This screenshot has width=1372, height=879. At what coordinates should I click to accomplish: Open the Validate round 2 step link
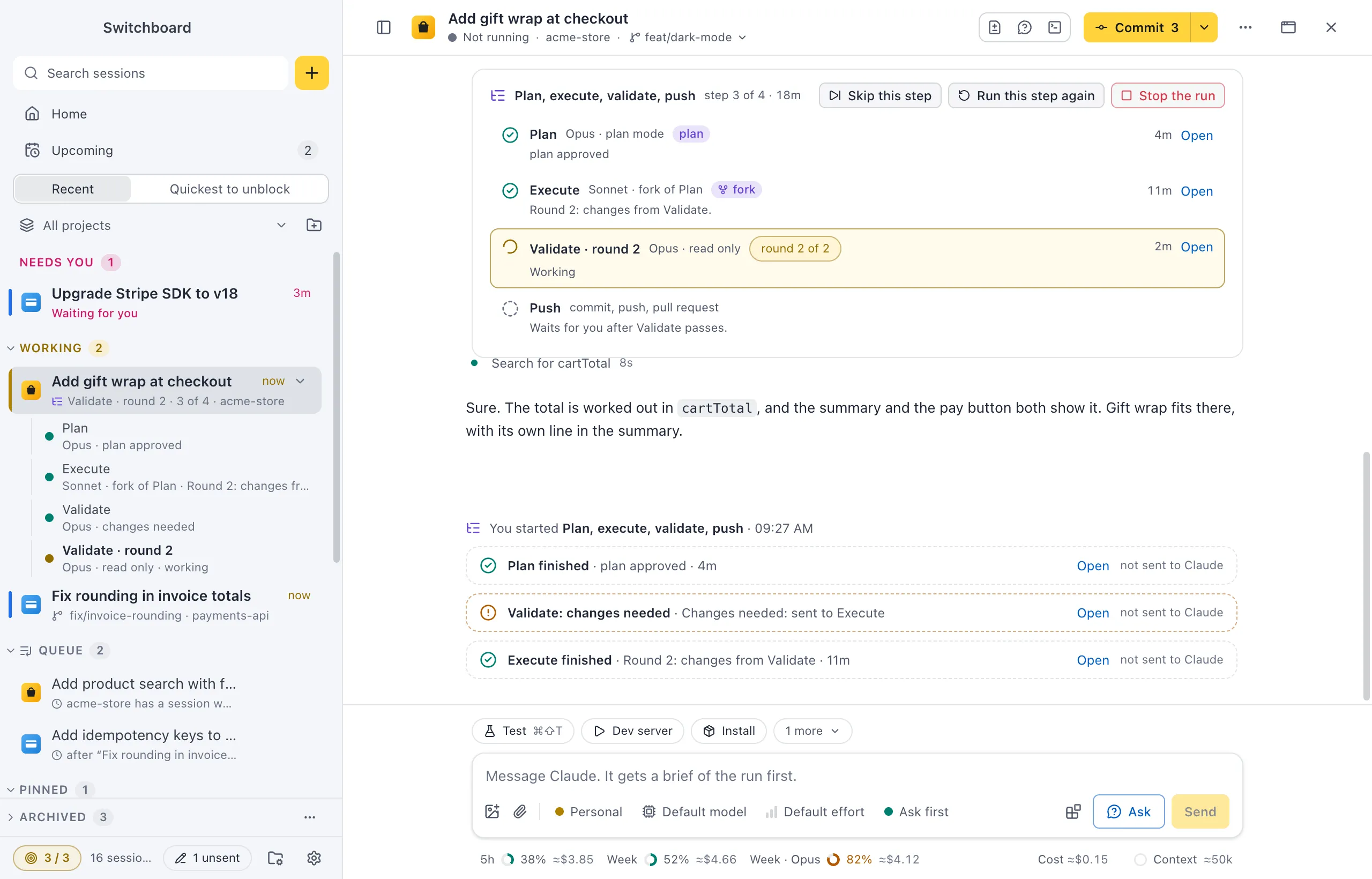(1197, 247)
